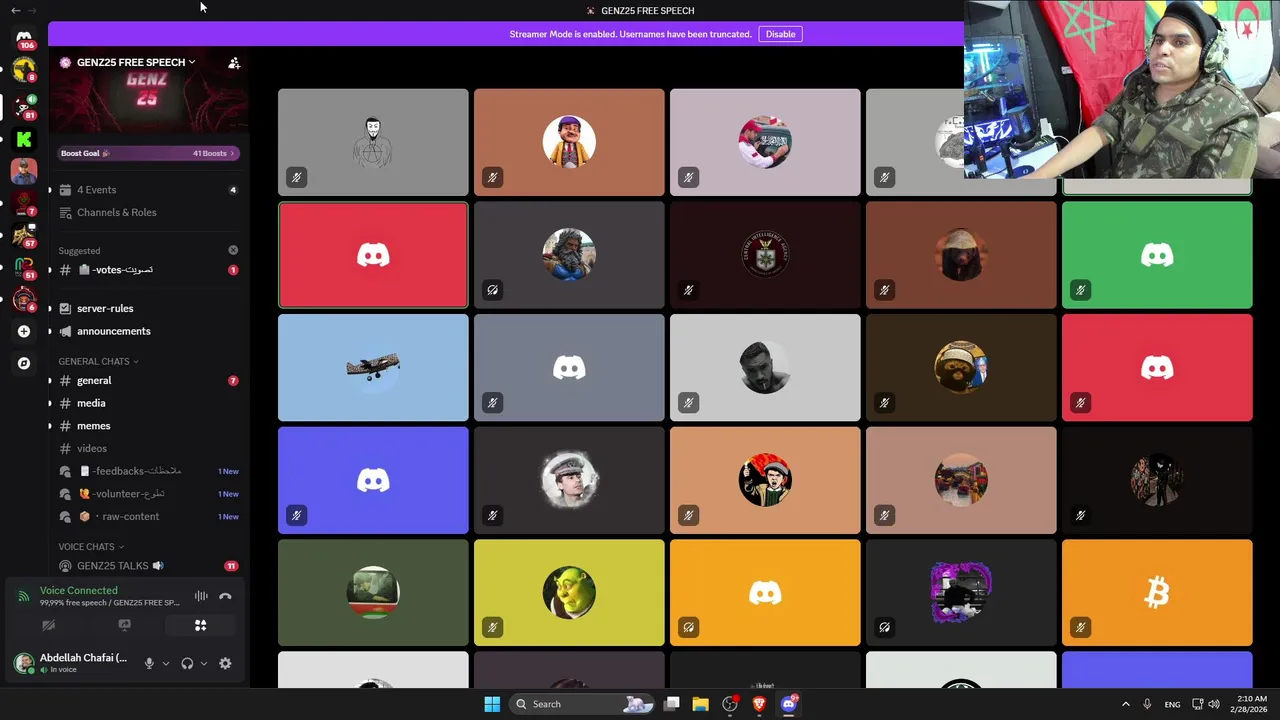
Task: Open the memes channel
Action: point(148,426)
